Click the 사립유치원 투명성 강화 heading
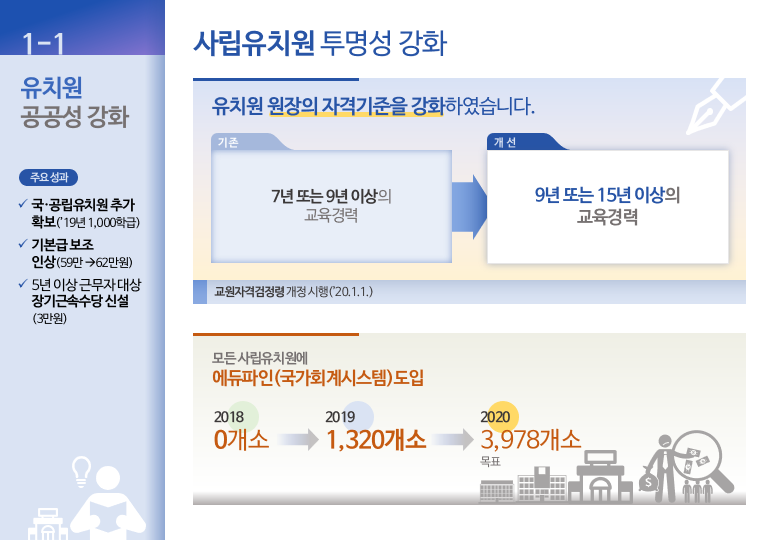Image resolution: width=779 pixels, height=540 pixels. pyautogui.click(x=320, y=43)
